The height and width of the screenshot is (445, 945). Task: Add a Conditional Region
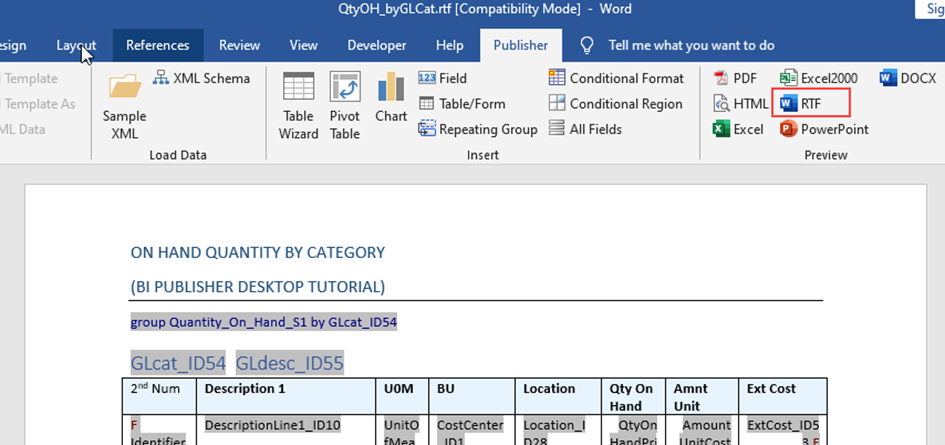(x=615, y=104)
